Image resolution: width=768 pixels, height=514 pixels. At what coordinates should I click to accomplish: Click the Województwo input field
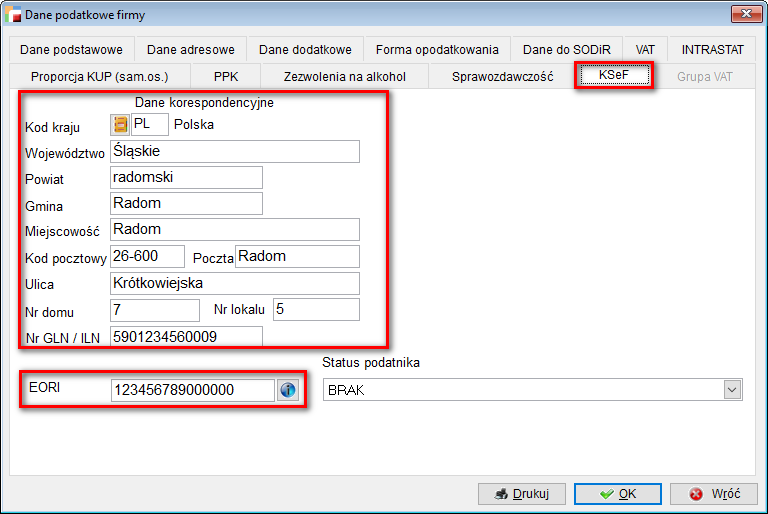(x=234, y=151)
